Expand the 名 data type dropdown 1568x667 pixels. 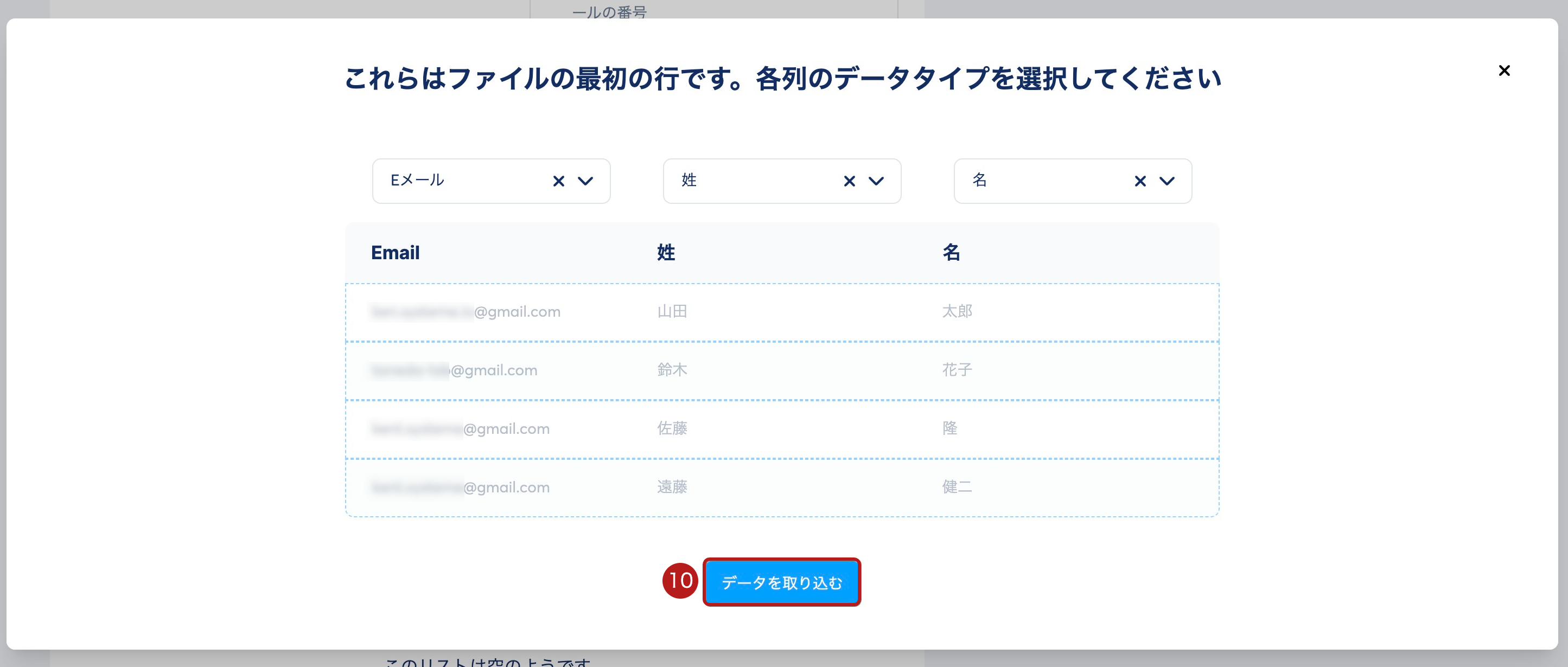pos(1167,181)
